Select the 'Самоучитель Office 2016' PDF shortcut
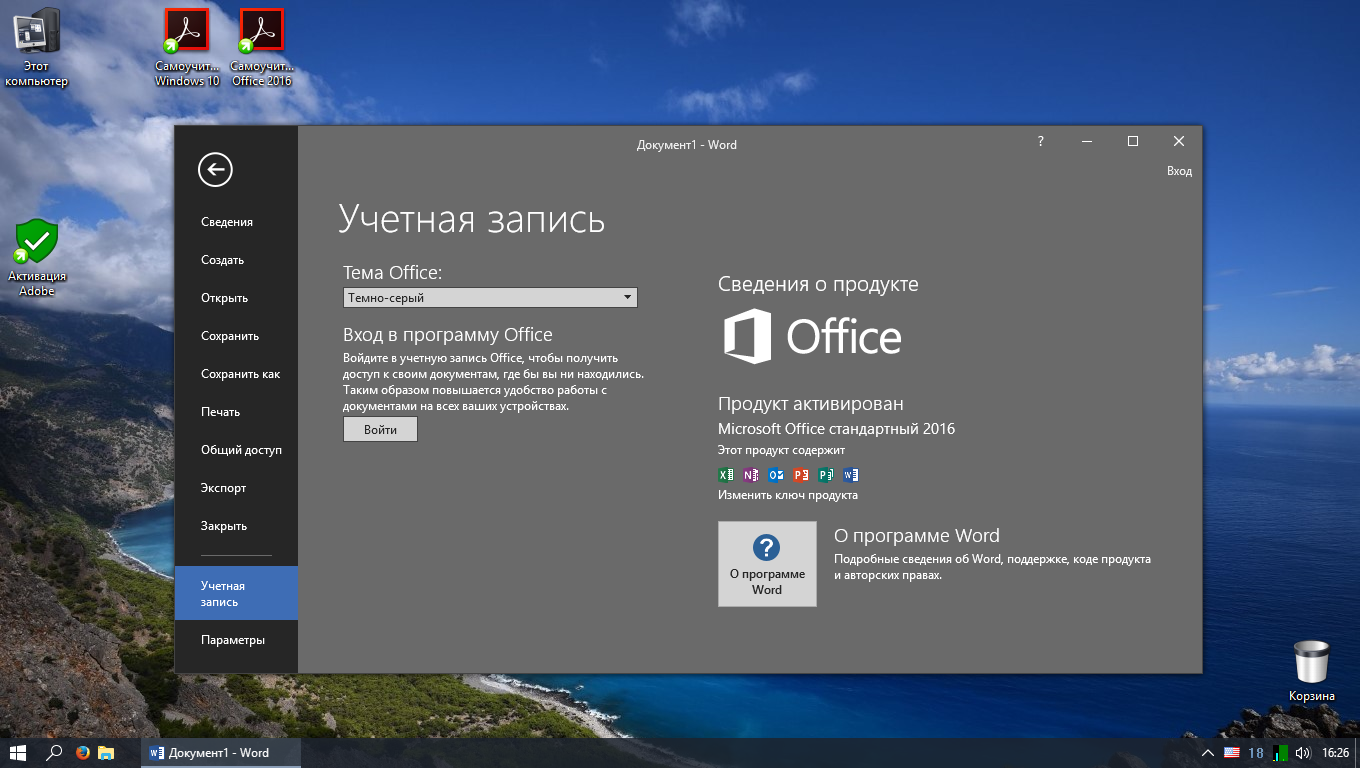1360x768 pixels. pos(262,47)
